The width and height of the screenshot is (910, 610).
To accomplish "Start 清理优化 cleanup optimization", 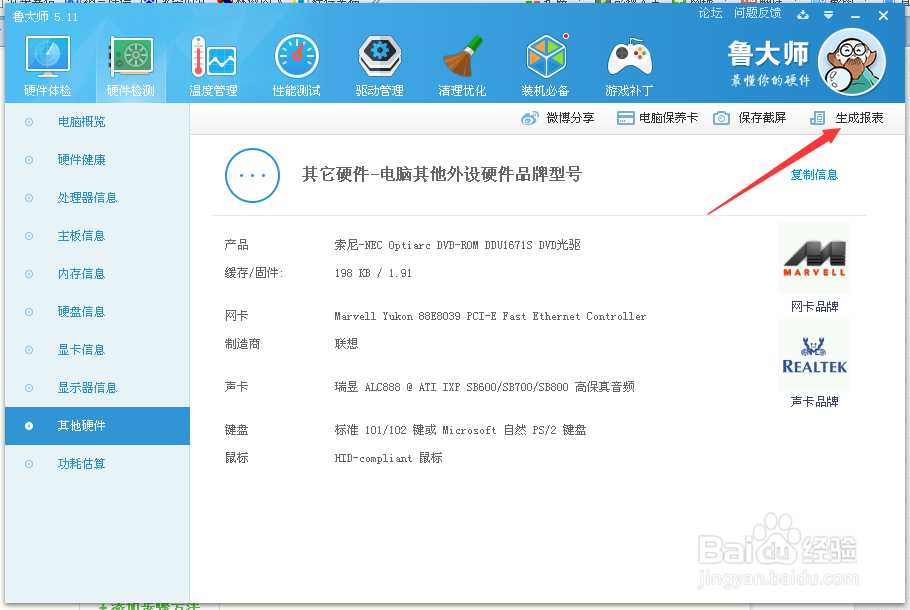I will (463, 62).
